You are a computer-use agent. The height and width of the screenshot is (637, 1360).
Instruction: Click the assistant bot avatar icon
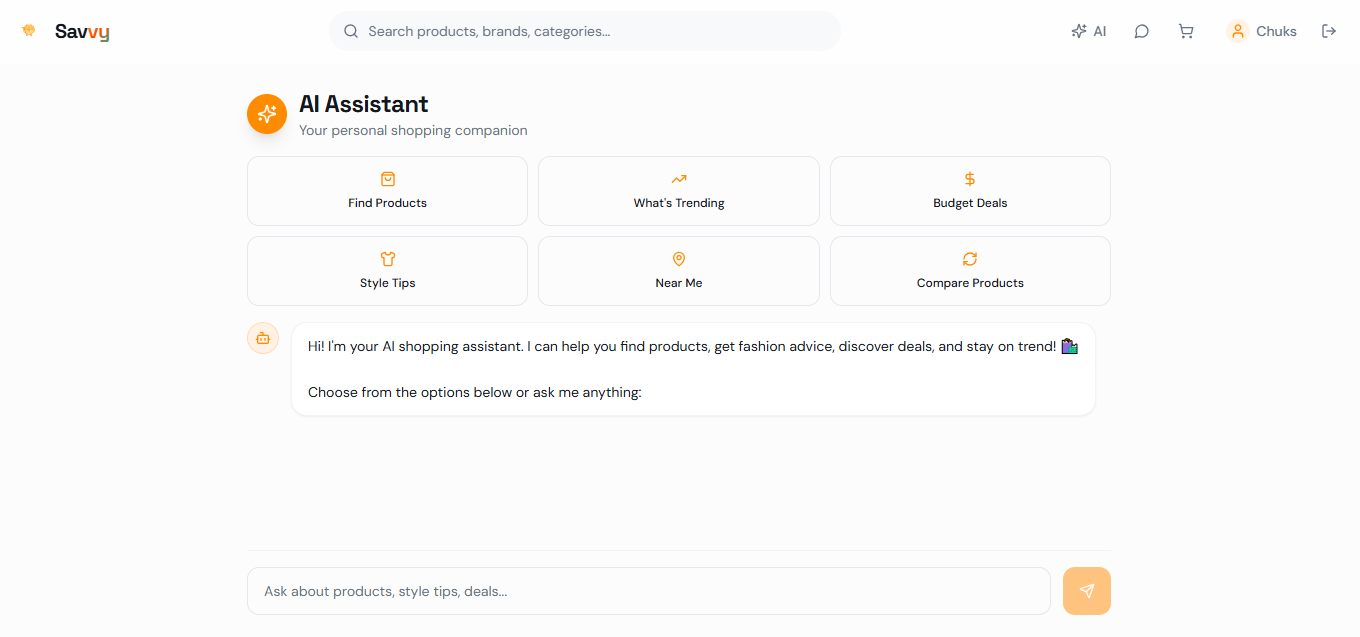[263, 338]
